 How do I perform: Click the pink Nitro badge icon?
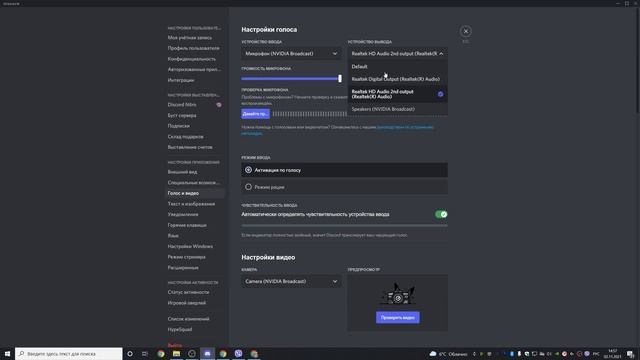[x=219, y=105]
